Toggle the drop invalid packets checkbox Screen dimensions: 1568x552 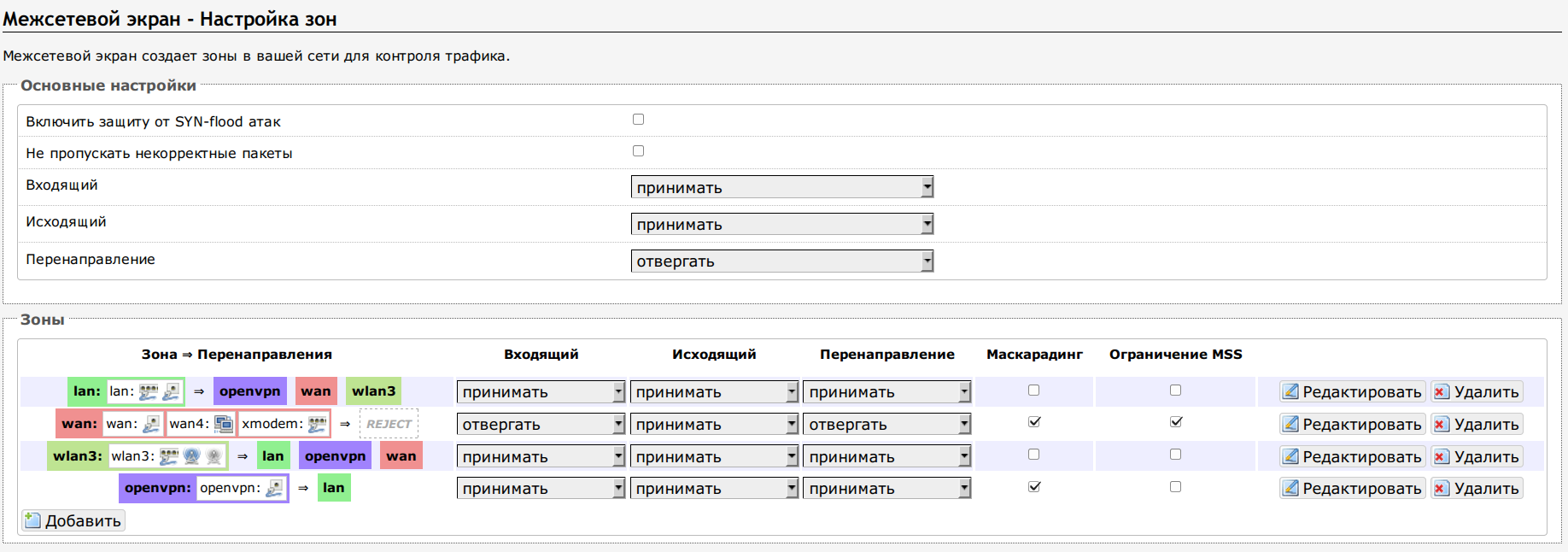click(x=638, y=151)
